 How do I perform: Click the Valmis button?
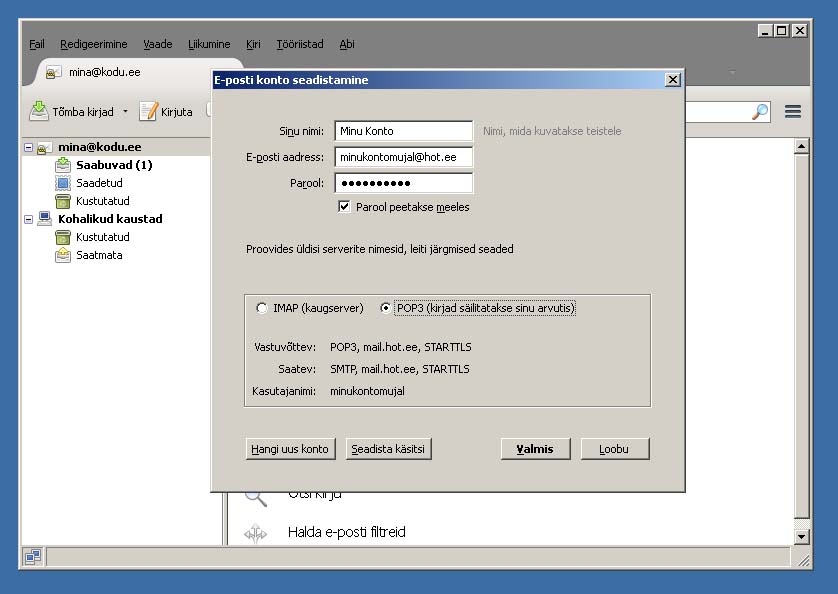pos(535,449)
